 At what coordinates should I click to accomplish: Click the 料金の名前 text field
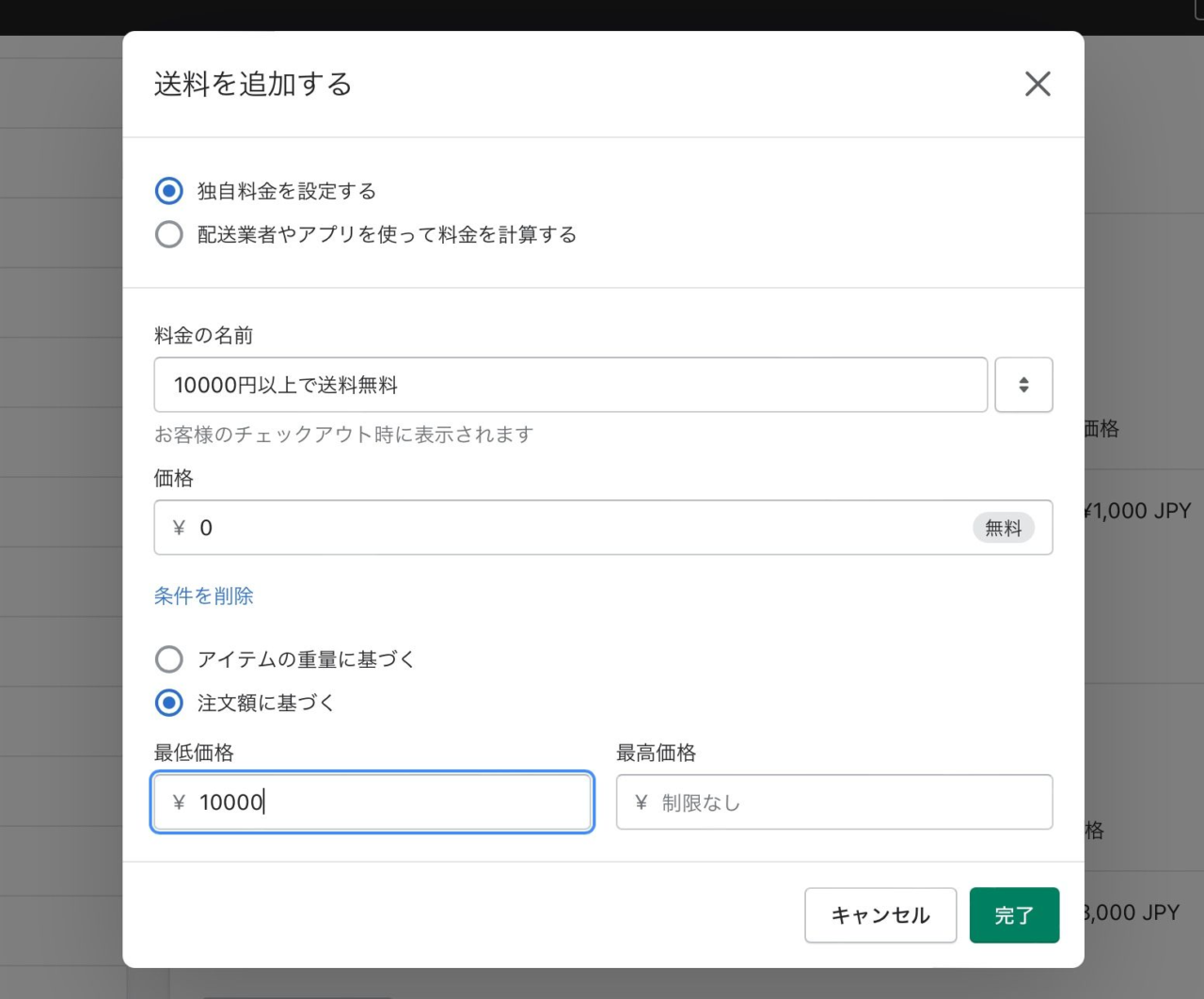coord(571,385)
